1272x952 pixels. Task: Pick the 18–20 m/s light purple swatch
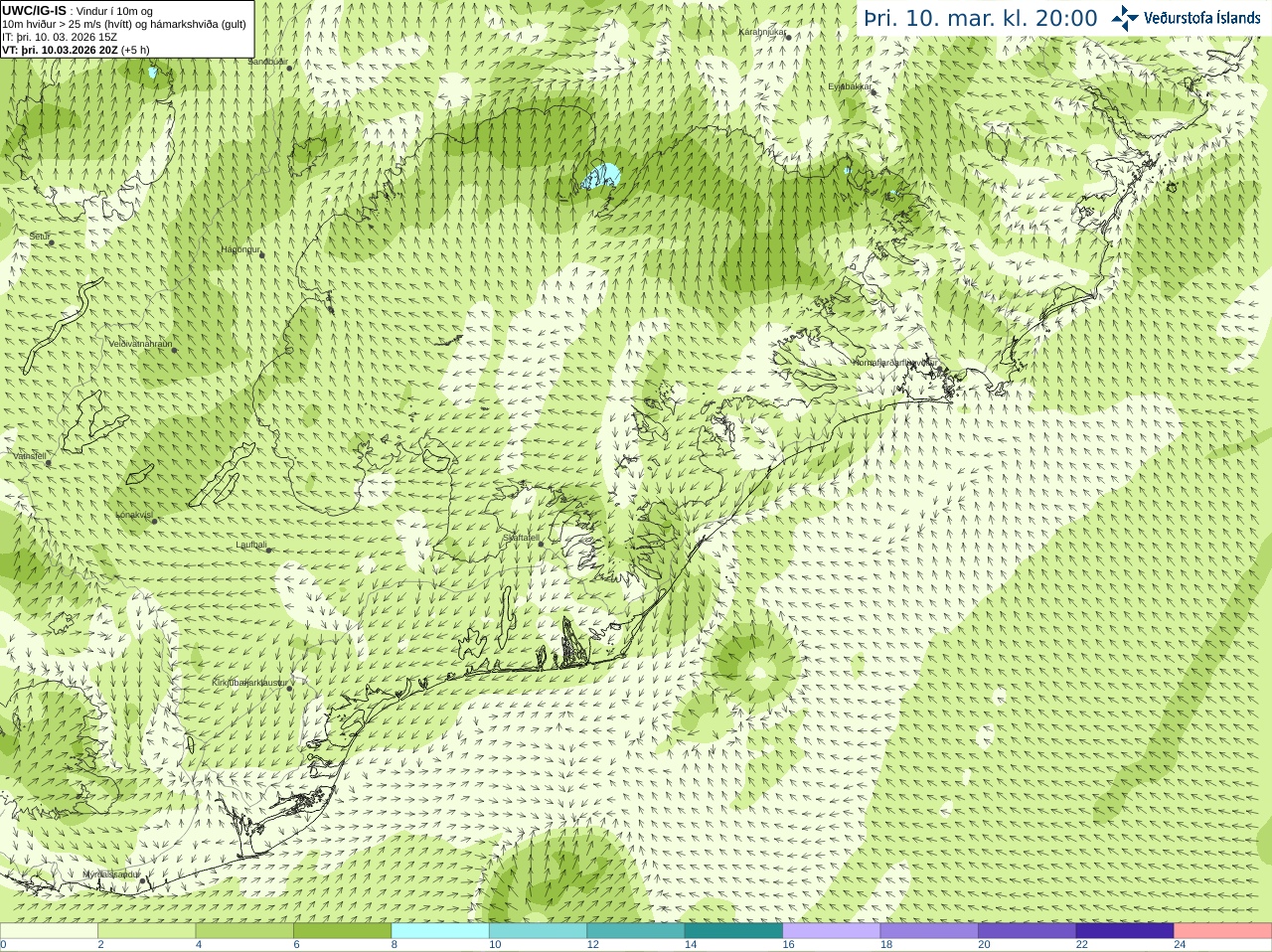[929, 931]
